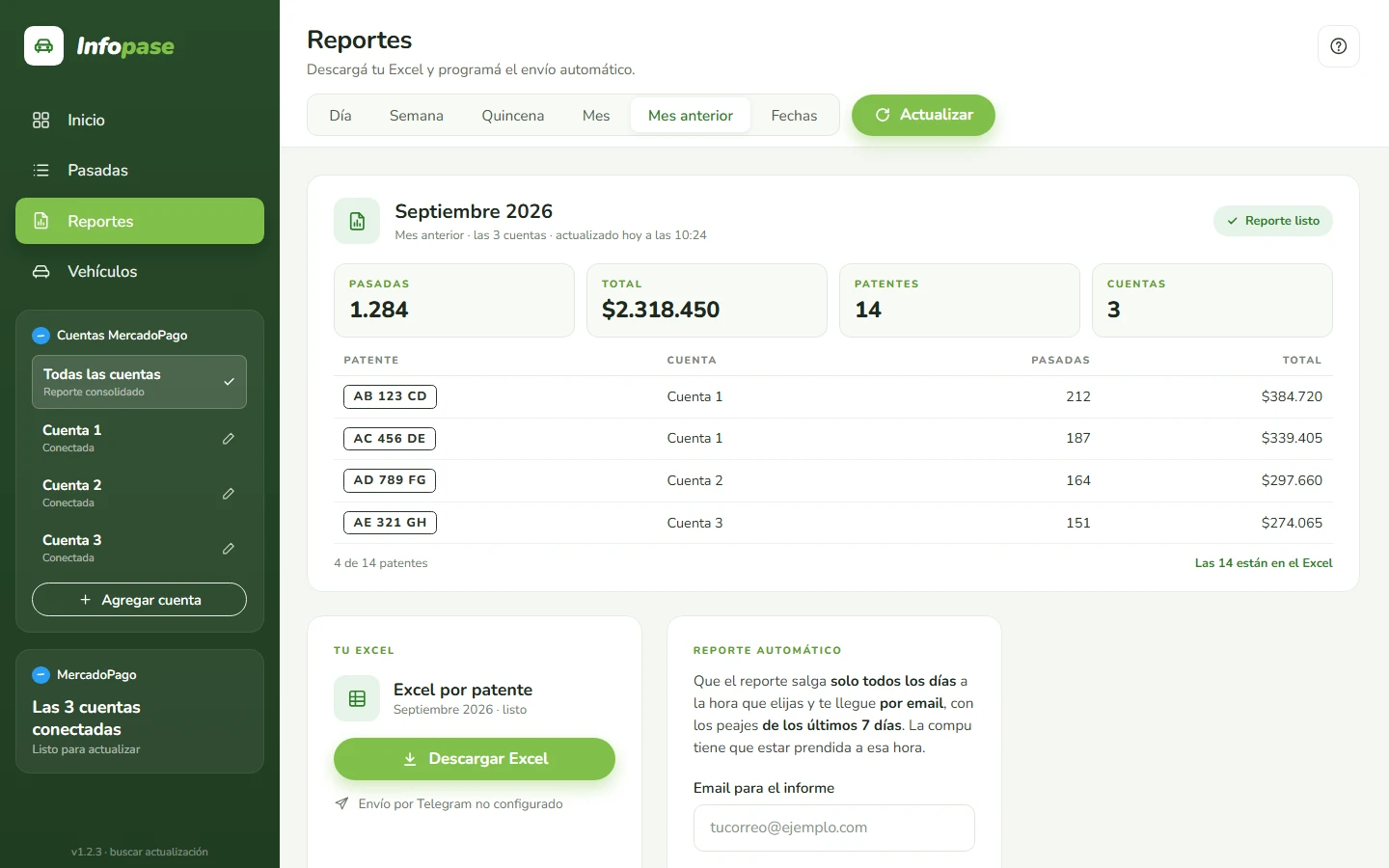Click the $2.318.450 total value
Image resolution: width=1389 pixels, height=868 pixels.
pyautogui.click(x=661, y=310)
